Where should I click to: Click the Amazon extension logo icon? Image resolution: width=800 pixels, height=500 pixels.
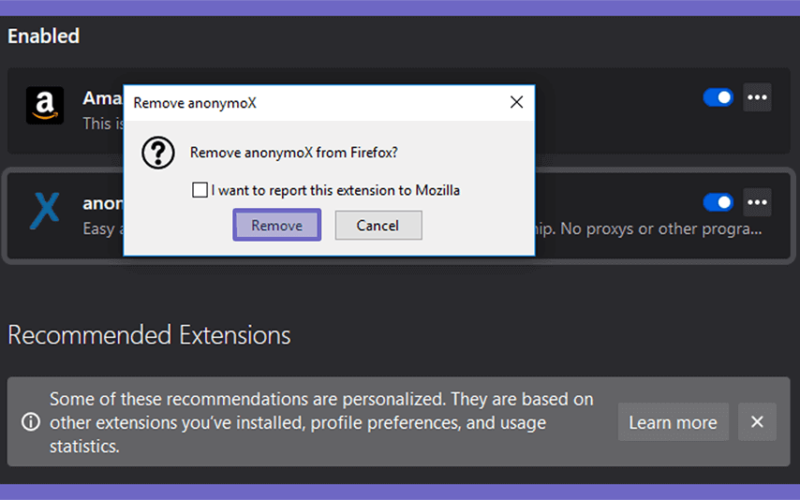(x=45, y=106)
